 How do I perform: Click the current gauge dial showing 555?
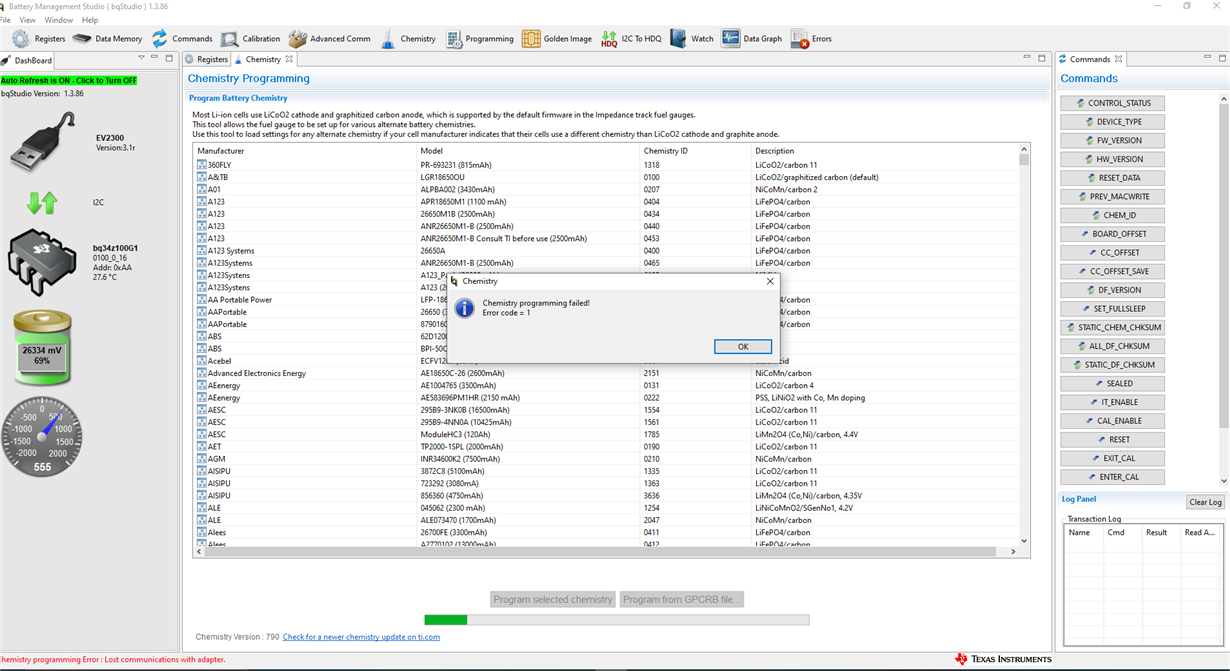point(42,436)
